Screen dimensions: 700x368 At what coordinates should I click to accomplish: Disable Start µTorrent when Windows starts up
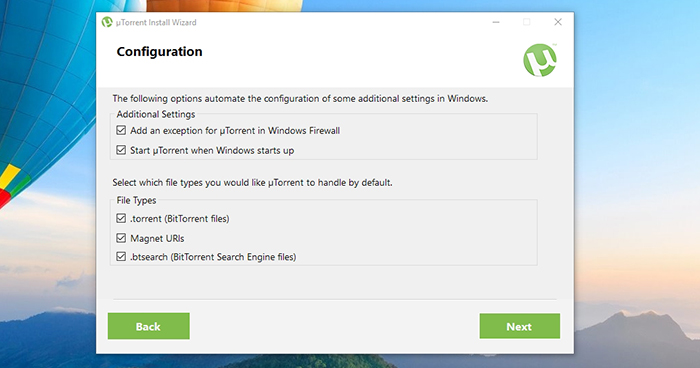(121, 150)
